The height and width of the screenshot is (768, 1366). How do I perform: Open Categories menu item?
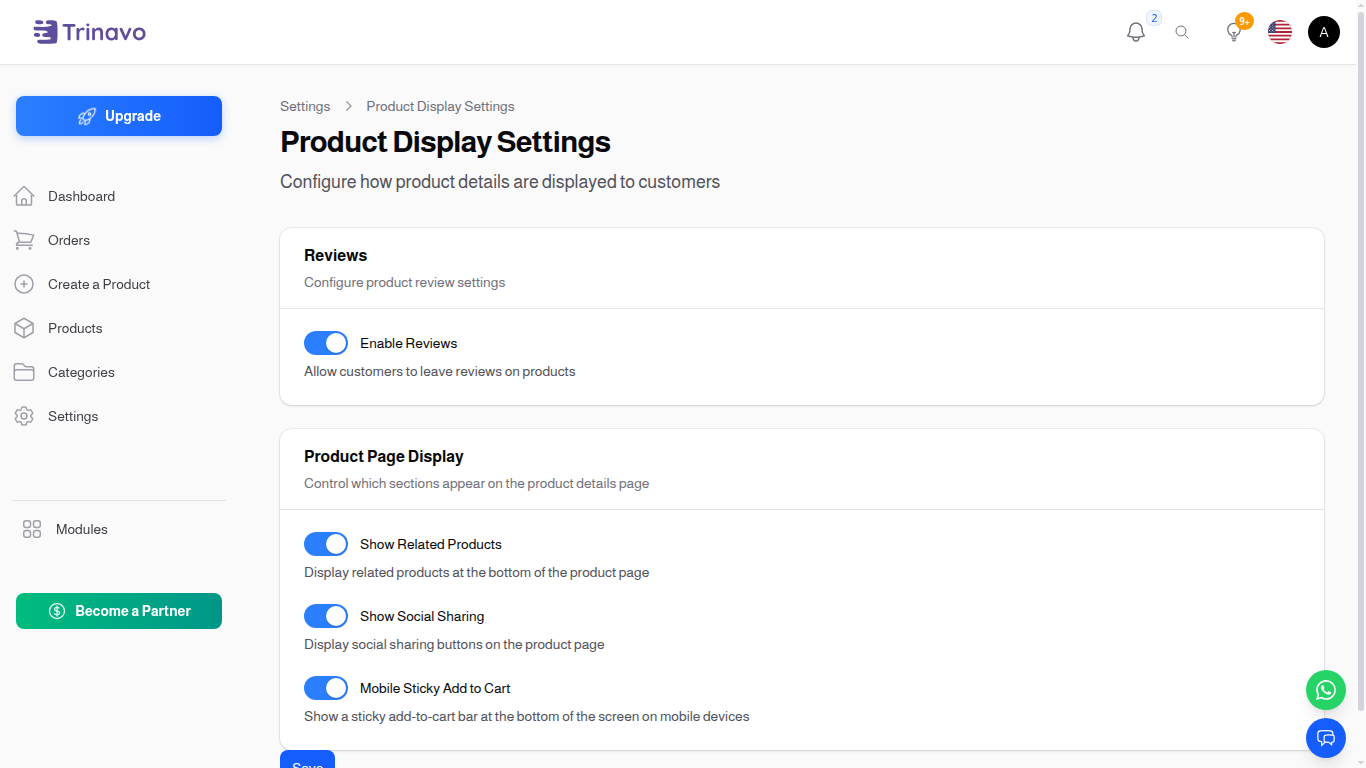coord(81,372)
